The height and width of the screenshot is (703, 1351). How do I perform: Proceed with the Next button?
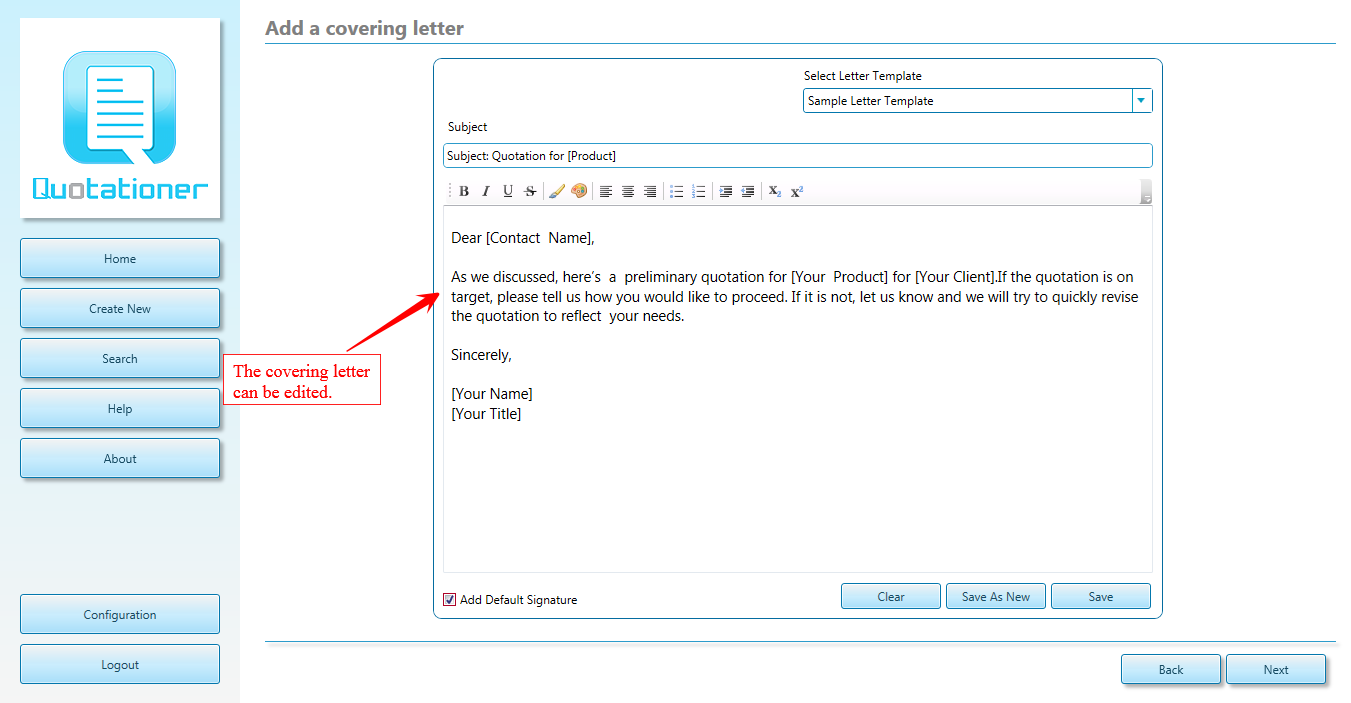click(1276, 669)
